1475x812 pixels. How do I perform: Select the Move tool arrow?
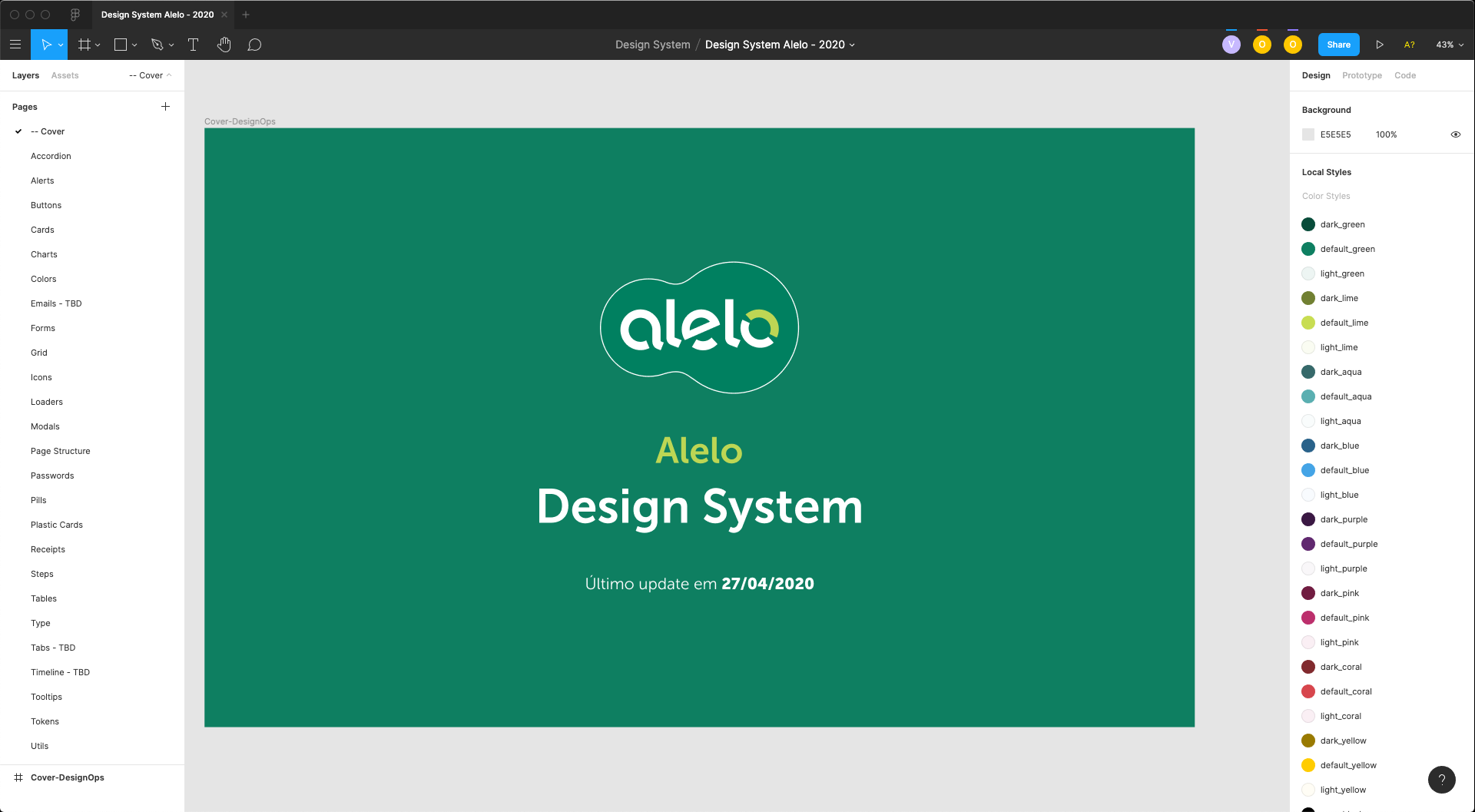tap(46, 45)
